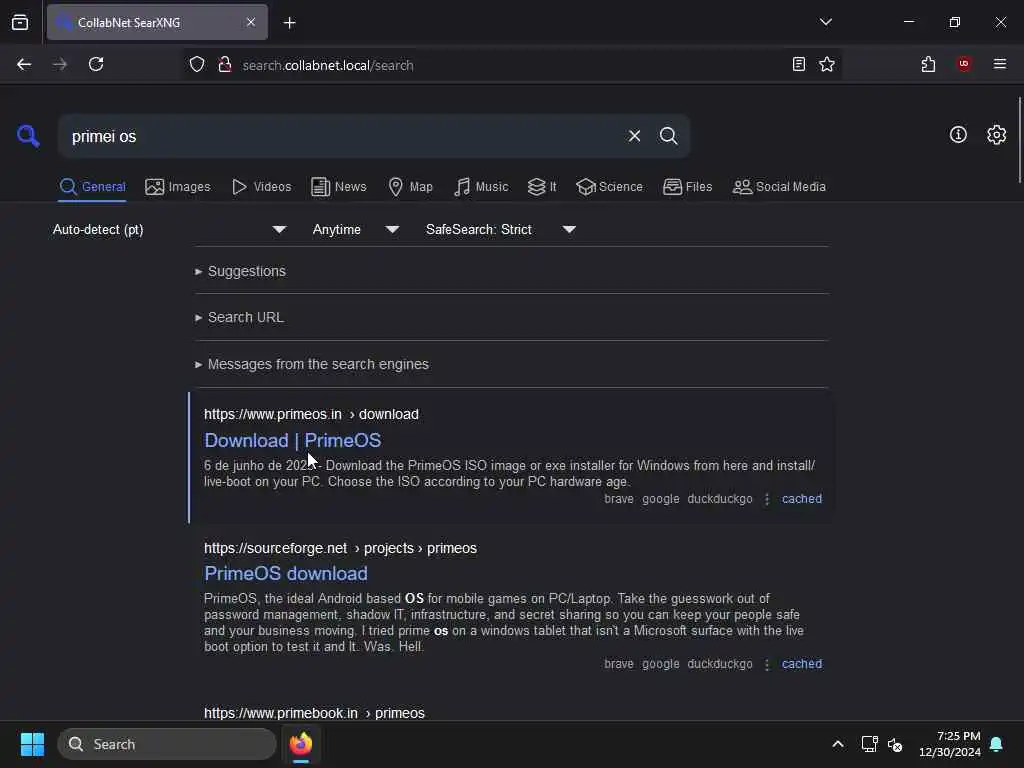Switch to Images category
Image resolution: width=1024 pixels, height=768 pixels.
pos(178,187)
